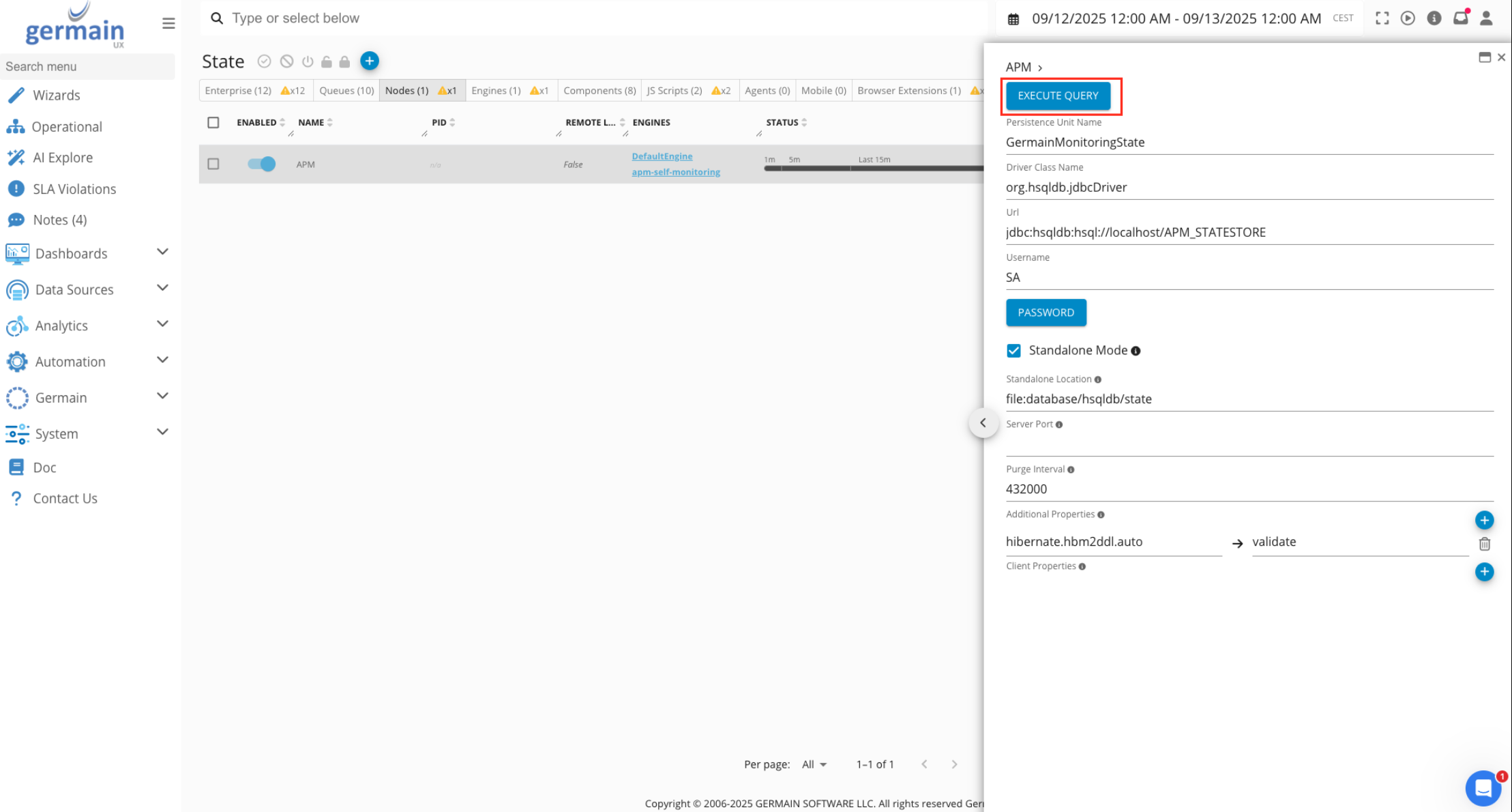The image size is (1512, 812).
Task: Open the apm-self-monitoring engine link
Action: click(675, 172)
